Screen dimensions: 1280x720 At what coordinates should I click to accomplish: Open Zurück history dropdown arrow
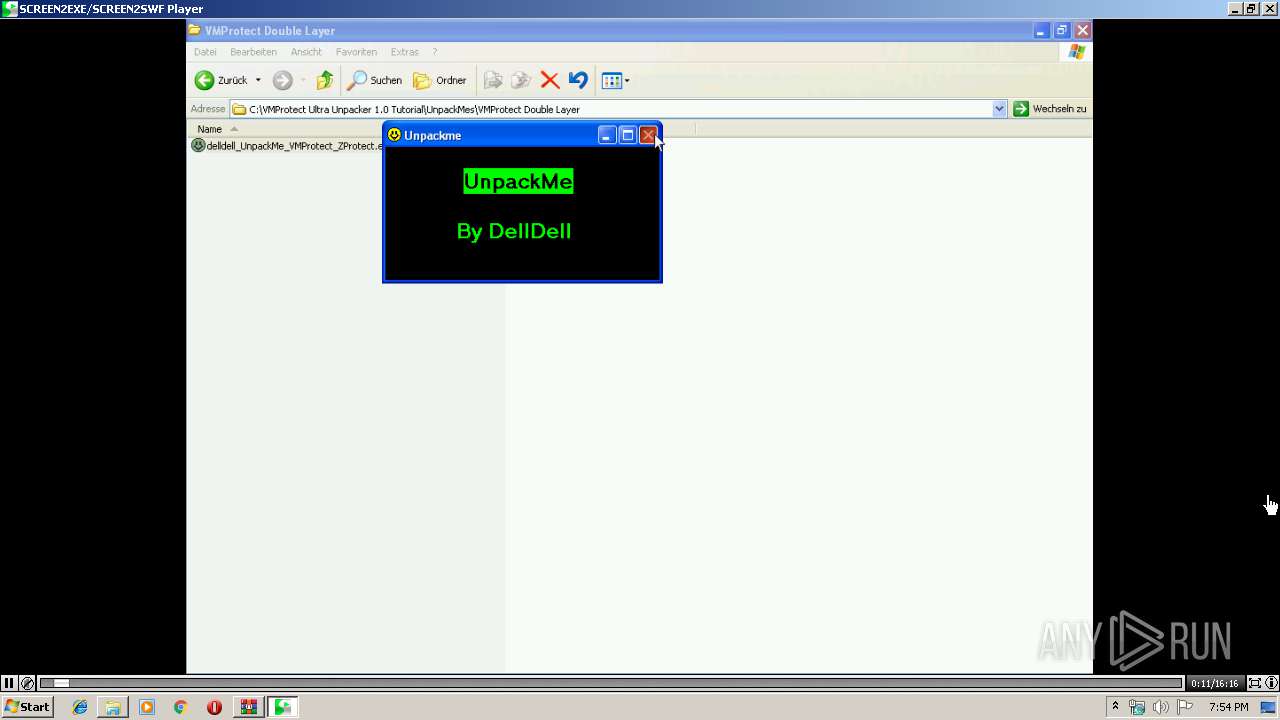(258, 80)
